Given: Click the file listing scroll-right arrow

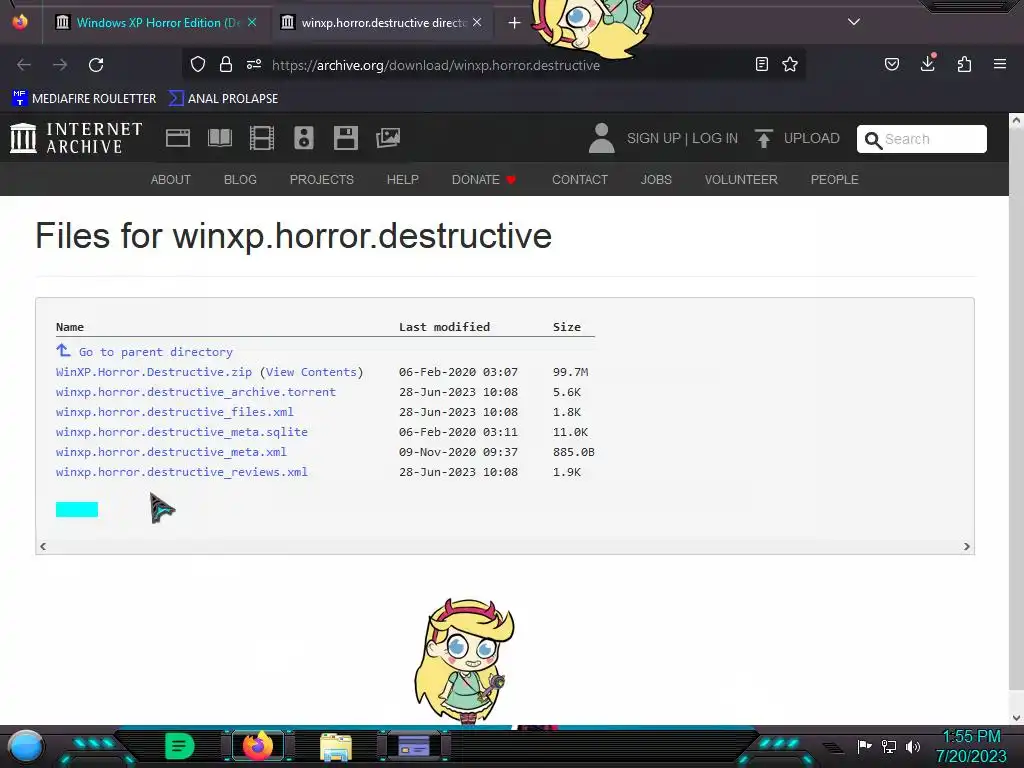Looking at the screenshot, I should pyautogui.click(x=967, y=547).
